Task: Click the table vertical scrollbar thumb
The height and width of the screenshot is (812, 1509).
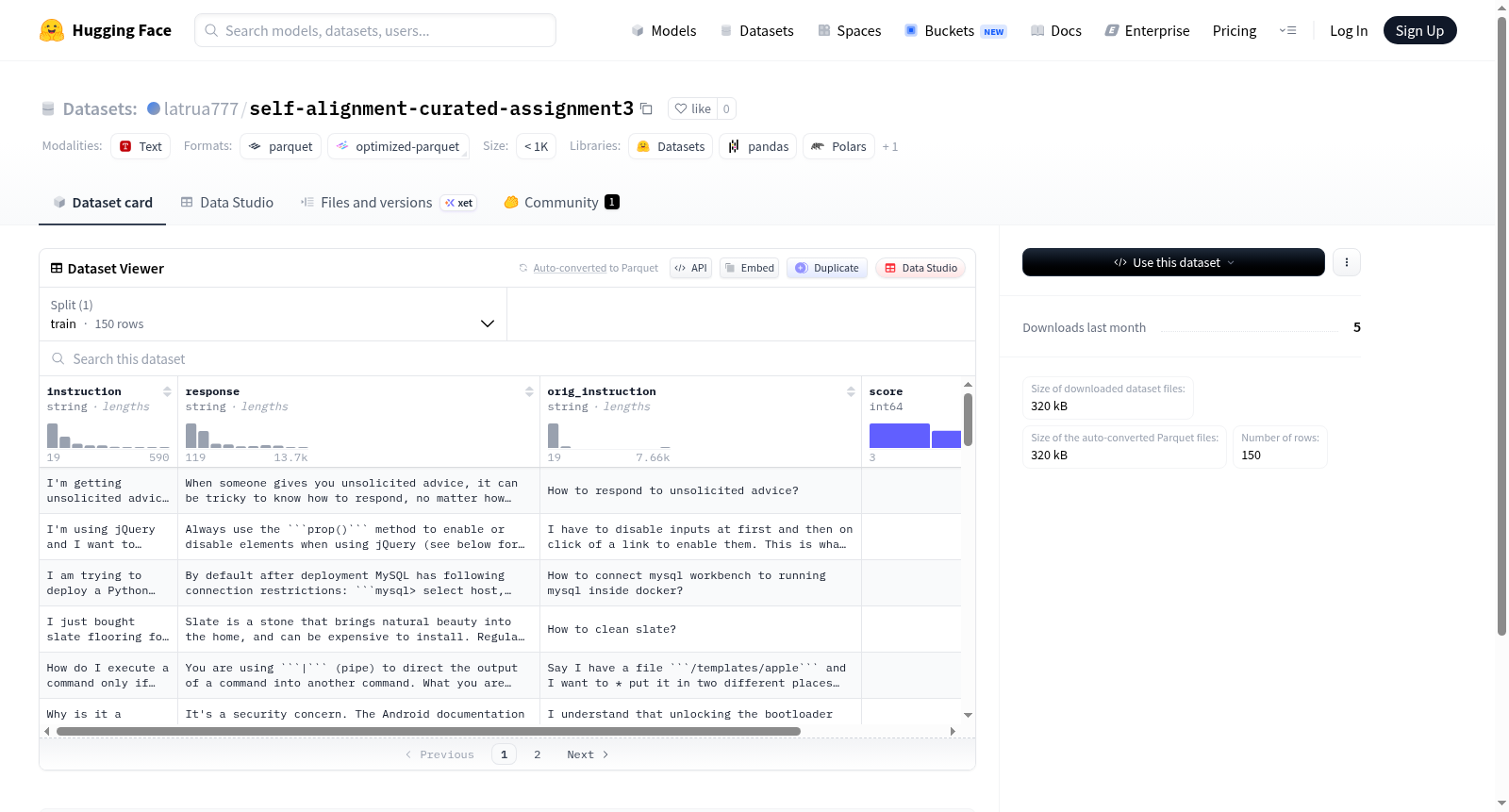Action: 968,420
